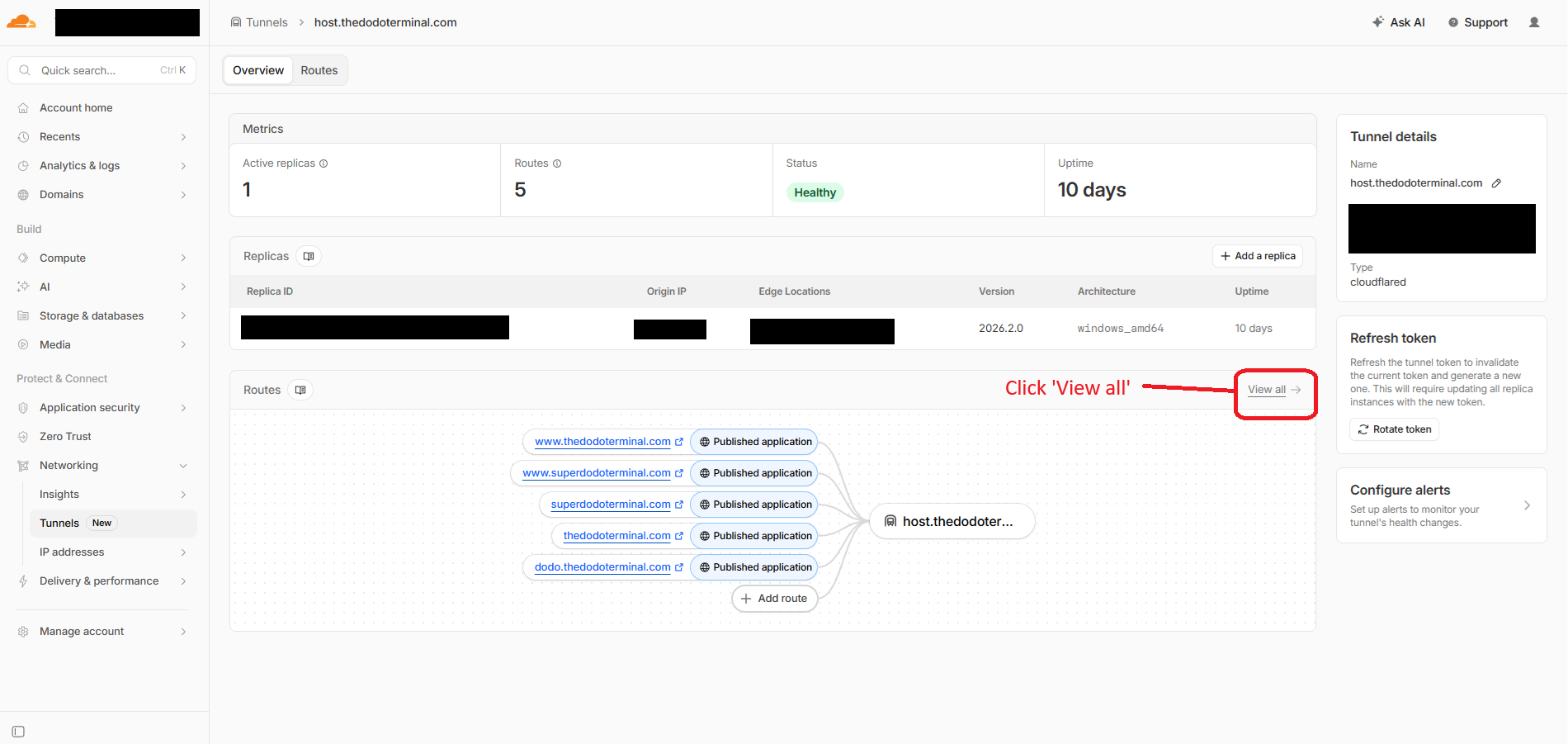Click the Ask AI sparkle button
Screen dimensions: 1568x744
[x=1399, y=22]
